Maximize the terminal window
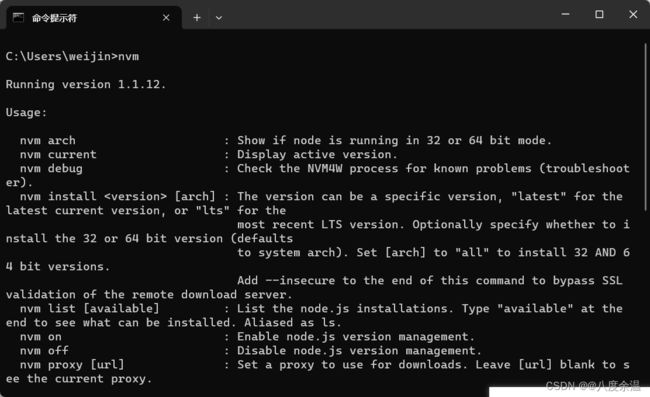 click(x=599, y=15)
